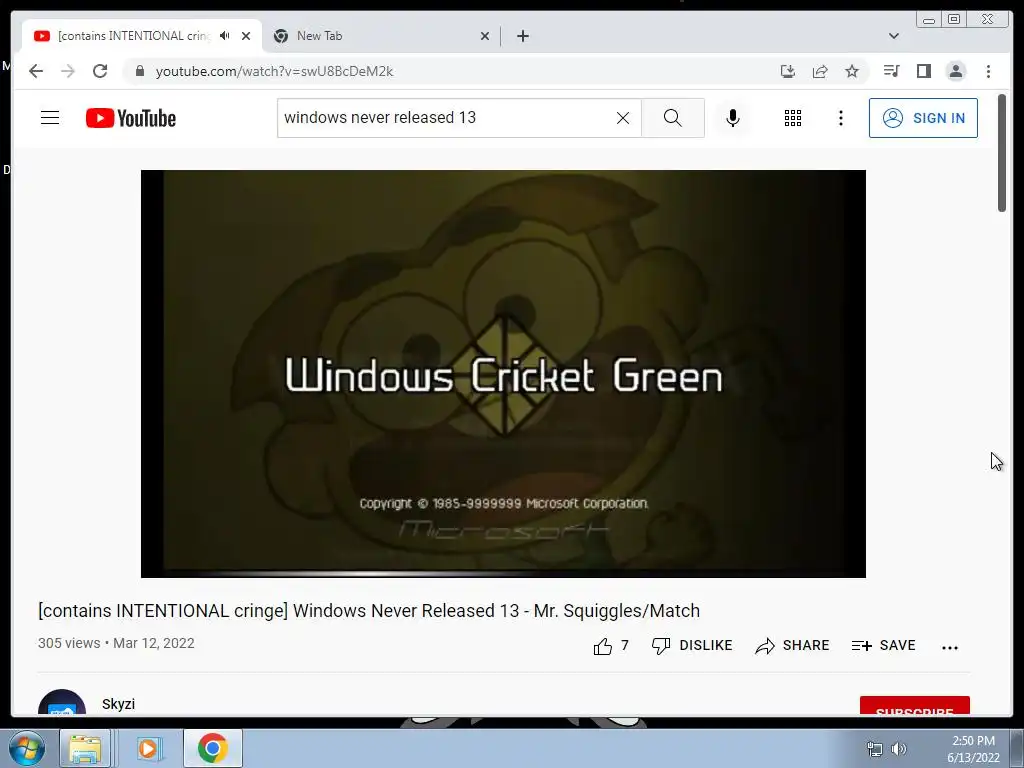Click the address bar URL
Screen dimensions: 1024x768
pos(274,71)
